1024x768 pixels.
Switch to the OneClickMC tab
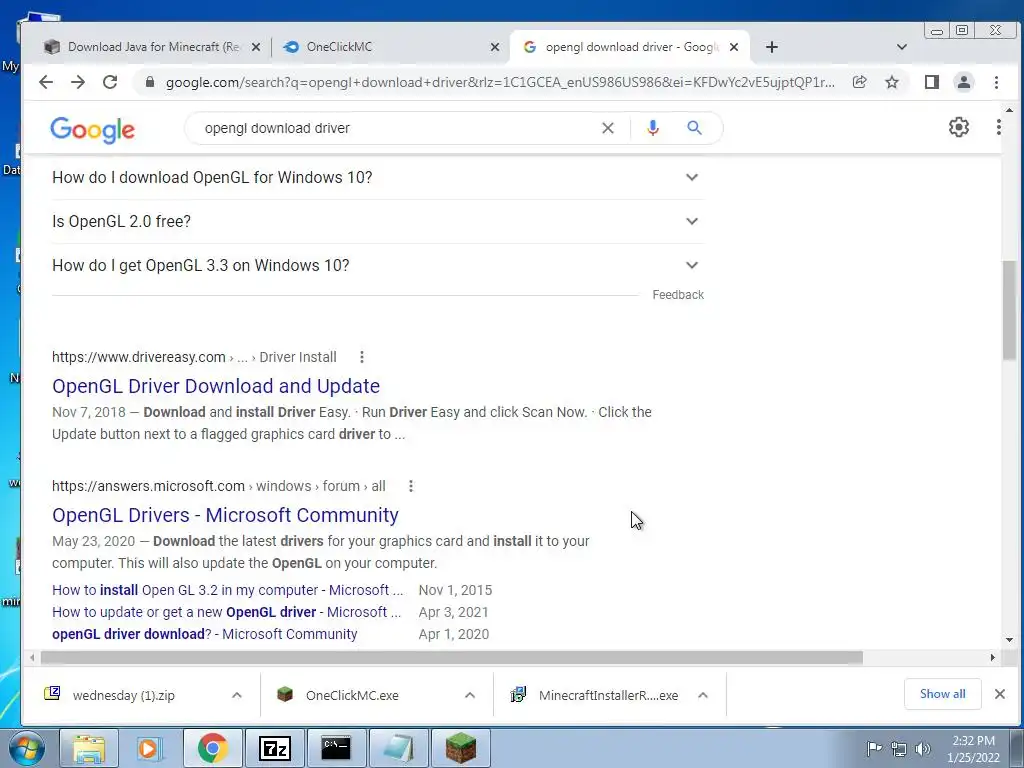392,47
